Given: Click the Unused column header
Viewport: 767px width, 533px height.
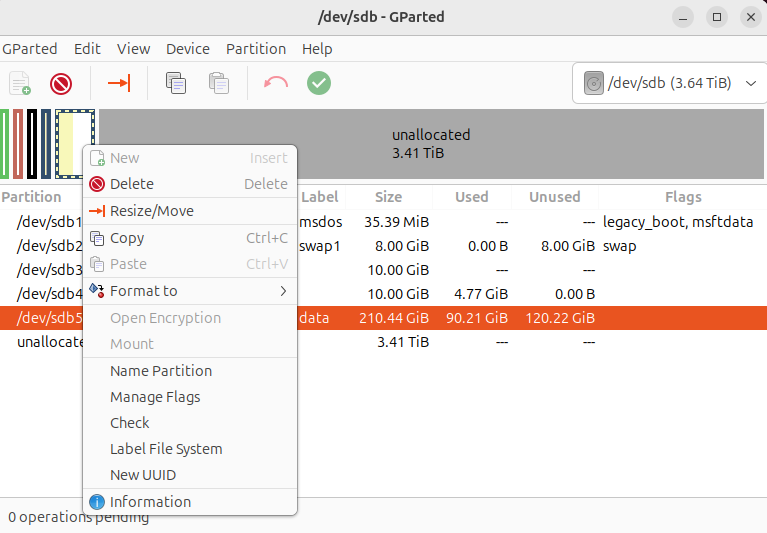Looking at the screenshot, I should [x=554, y=197].
